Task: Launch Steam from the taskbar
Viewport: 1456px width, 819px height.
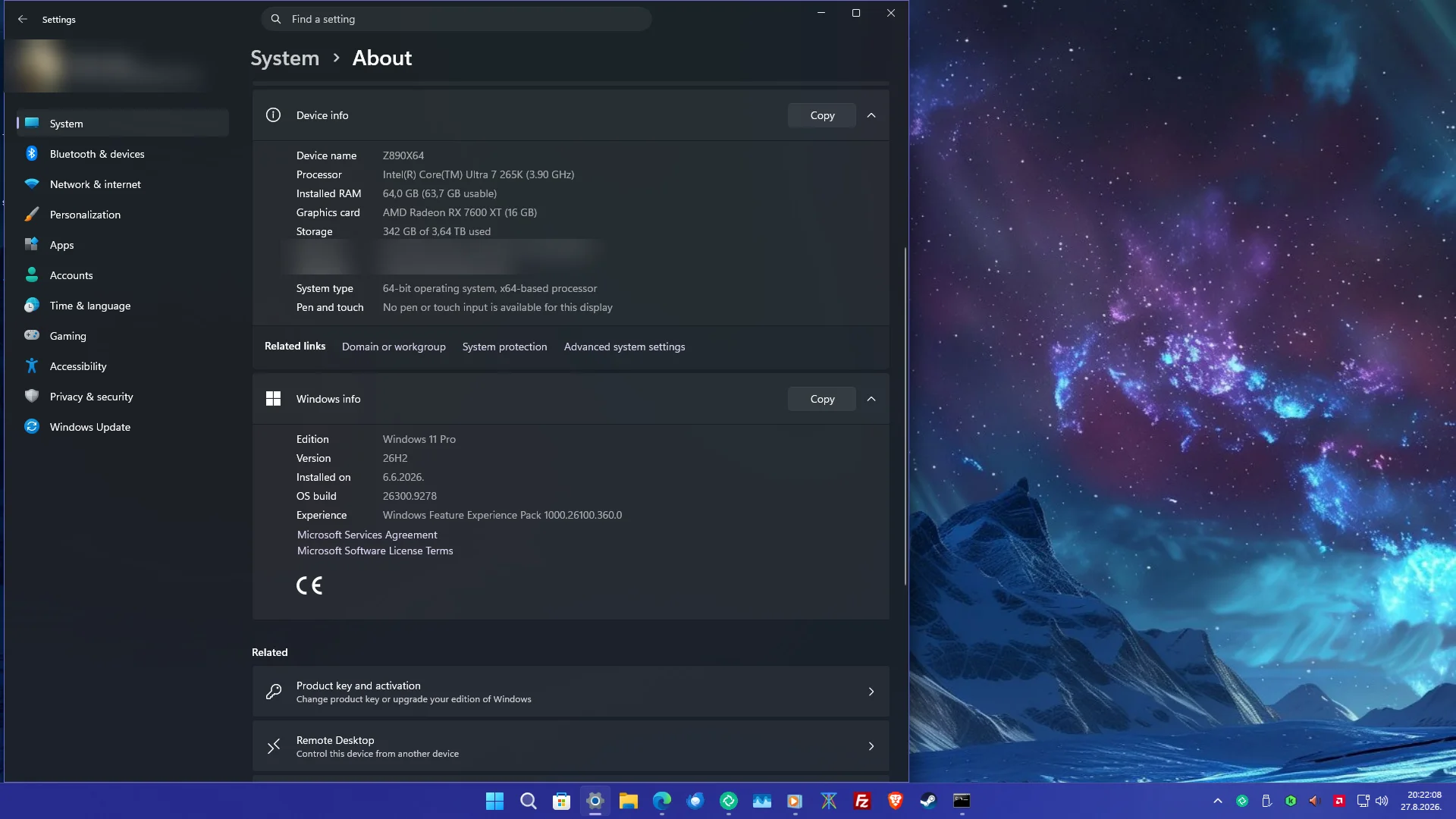Action: click(x=928, y=801)
